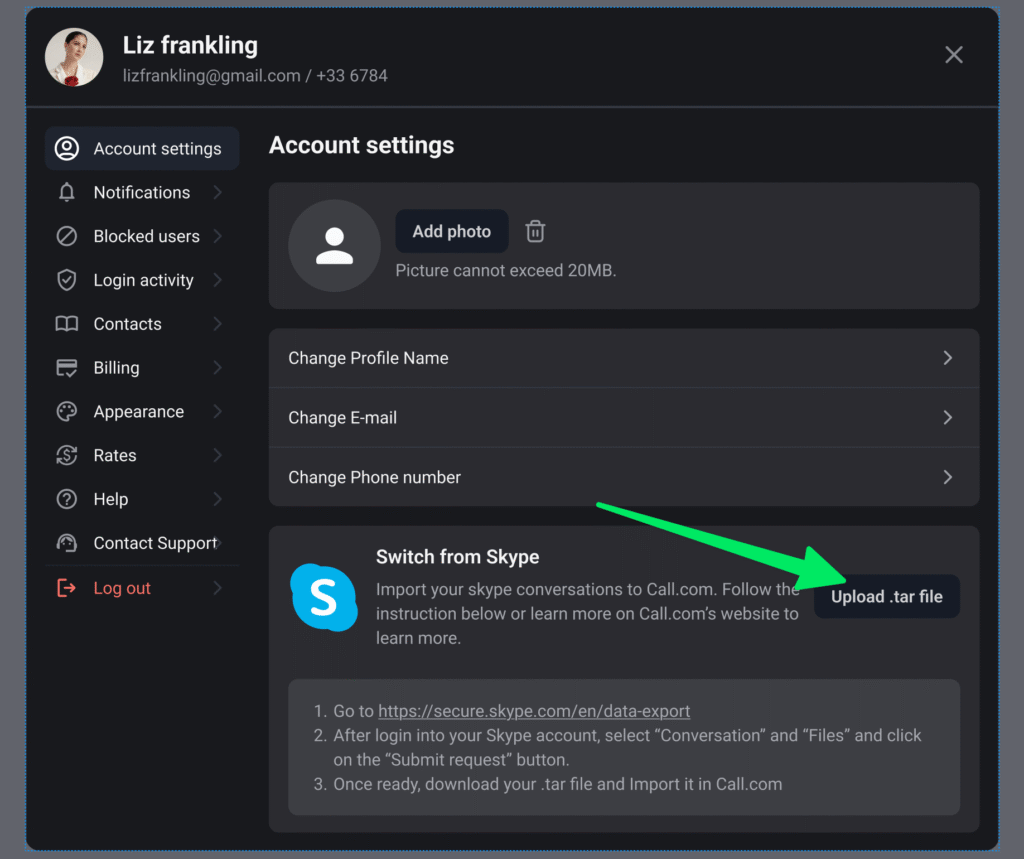Log out using the red sidebar item
Screen dimensions: 1024x859
pos(122,588)
